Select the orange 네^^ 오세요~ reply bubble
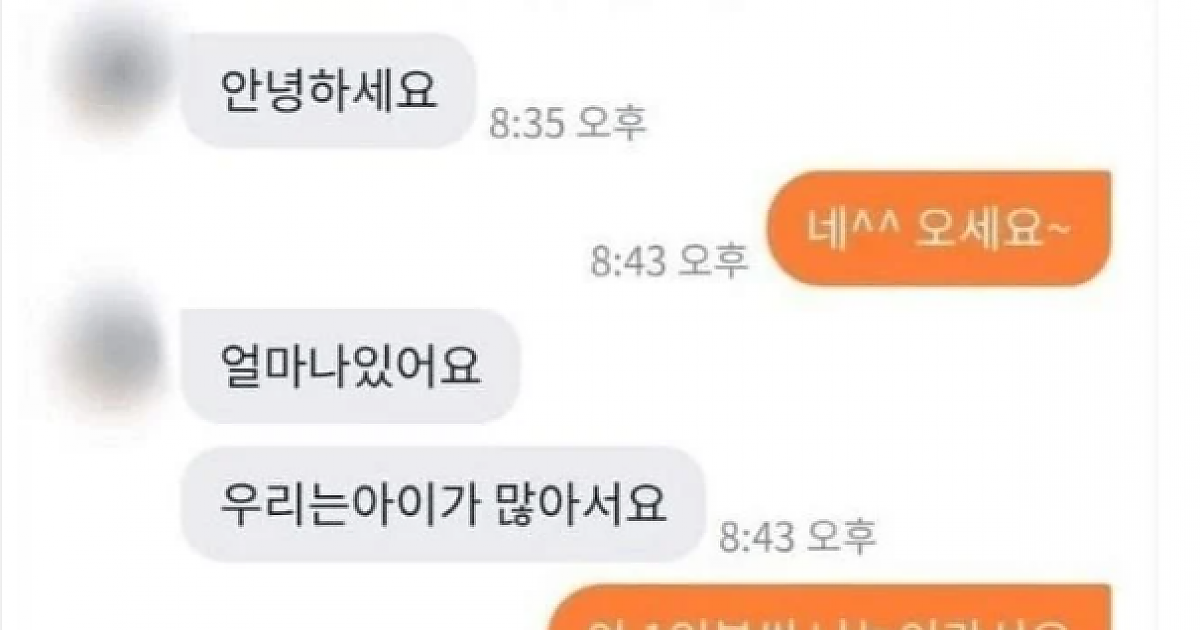This screenshot has width=1200, height=630. (939, 228)
